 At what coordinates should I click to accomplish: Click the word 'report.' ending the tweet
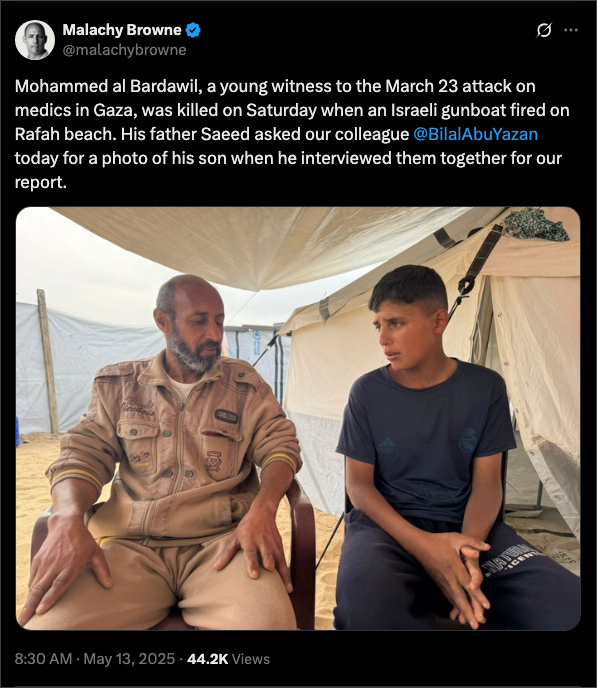[x=41, y=182]
